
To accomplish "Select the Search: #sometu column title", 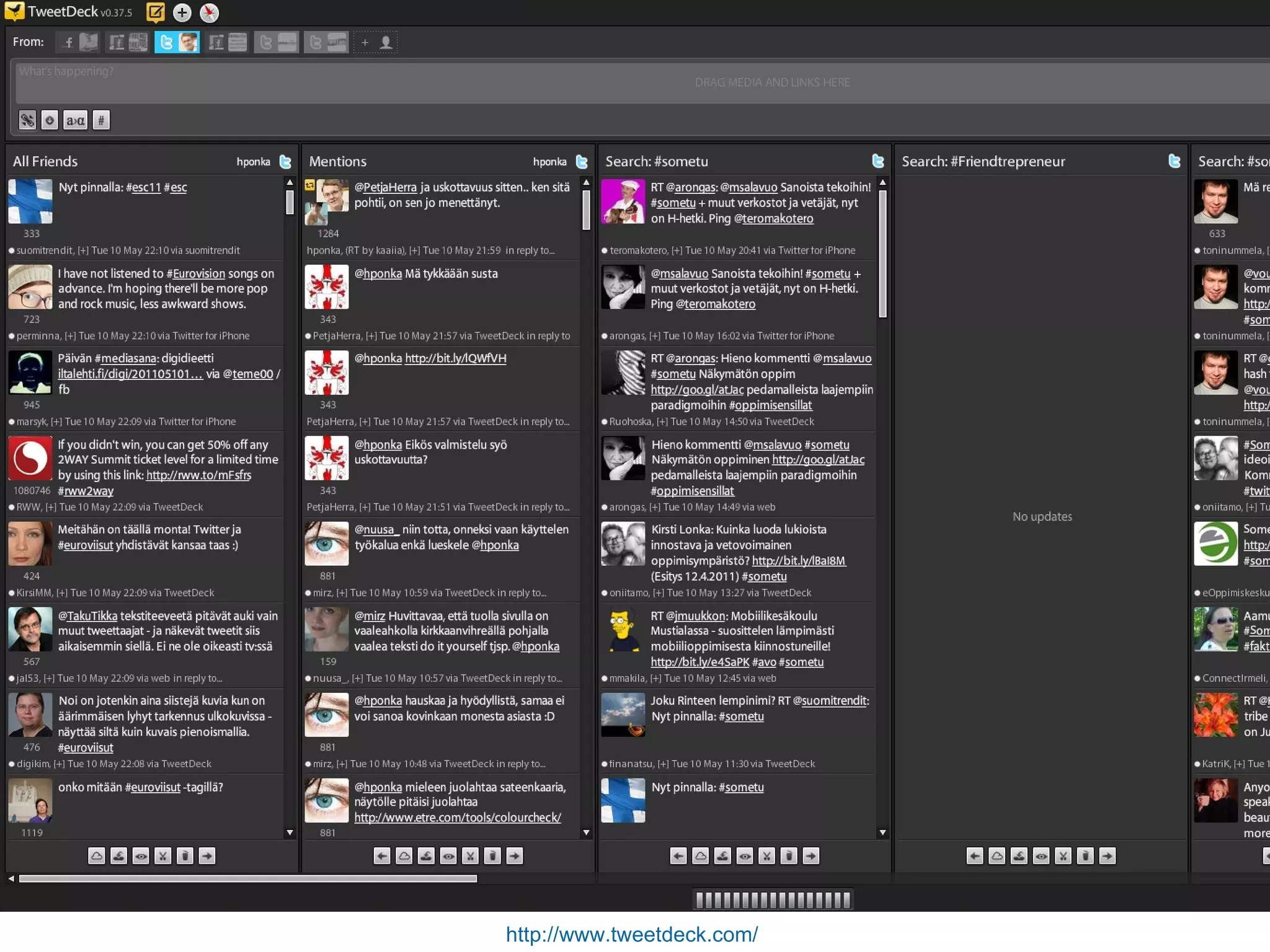I will click(x=657, y=161).
